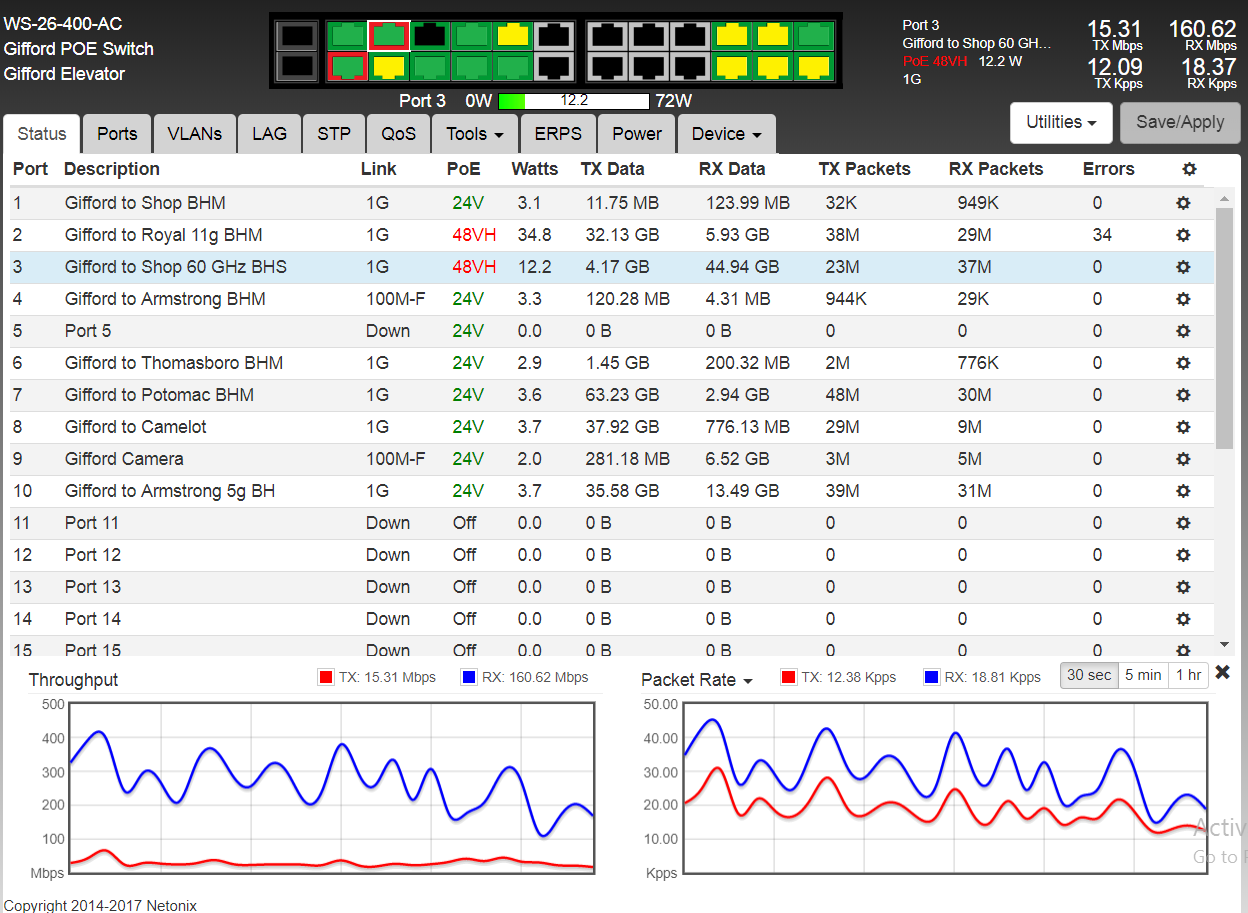Screen dimensions: 1248x913
Task: Click the gear icon for port 1 row
Action: tap(1183, 203)
